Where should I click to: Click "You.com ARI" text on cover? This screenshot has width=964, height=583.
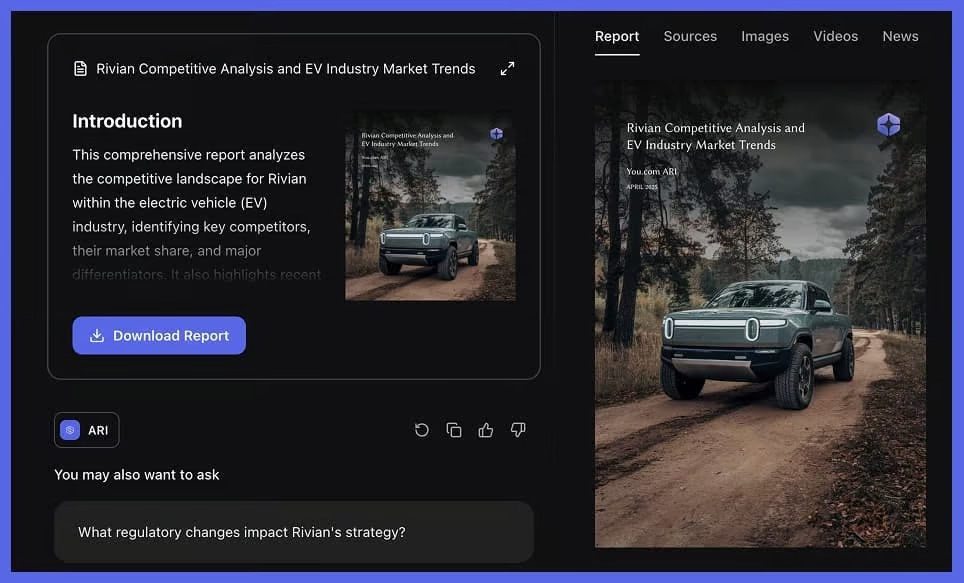point(652,172)
